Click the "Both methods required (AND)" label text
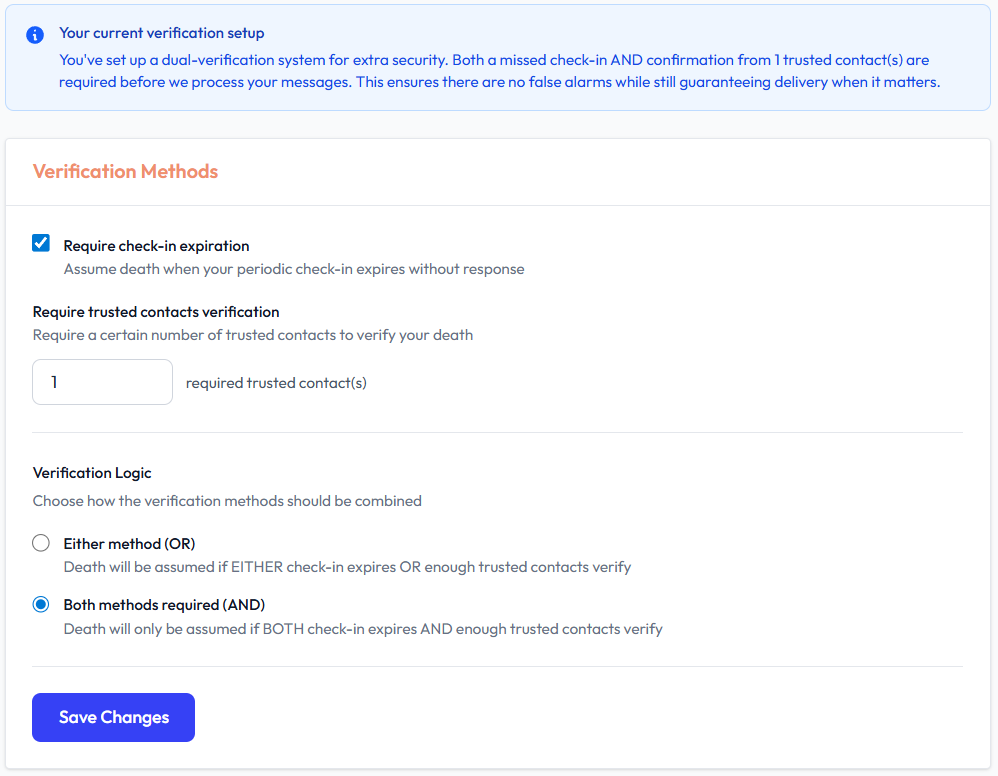998x776 pixels. (x=164, y=605)
